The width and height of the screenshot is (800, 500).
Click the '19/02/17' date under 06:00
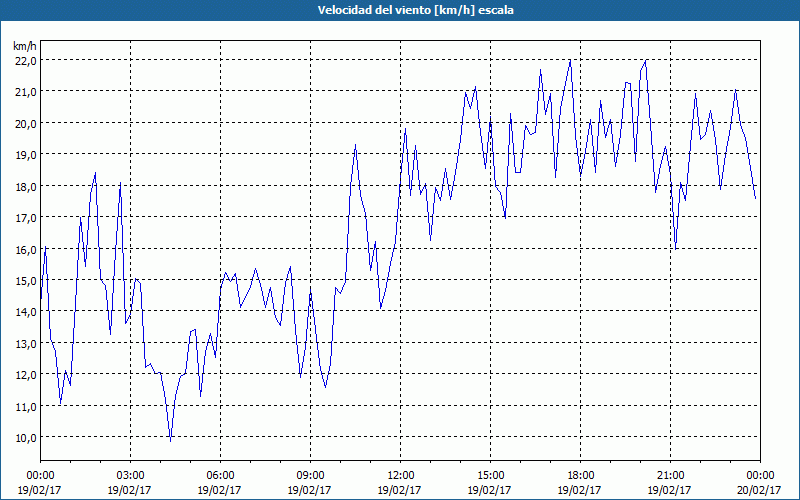pyautogui.click(x=219, y=490)
